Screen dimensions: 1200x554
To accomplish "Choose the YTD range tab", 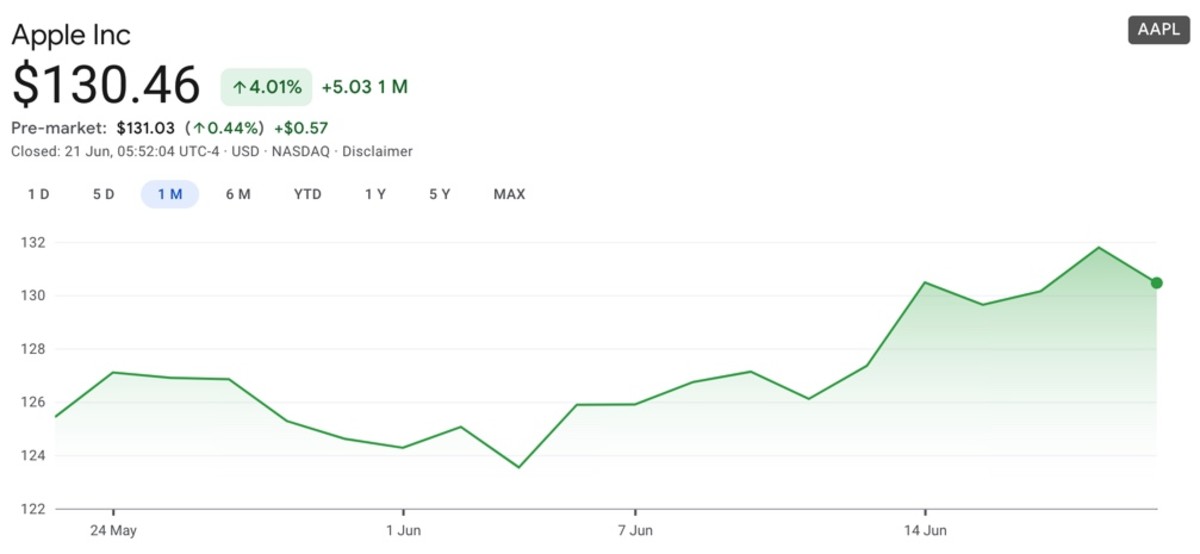I will [x=308, y=194].
